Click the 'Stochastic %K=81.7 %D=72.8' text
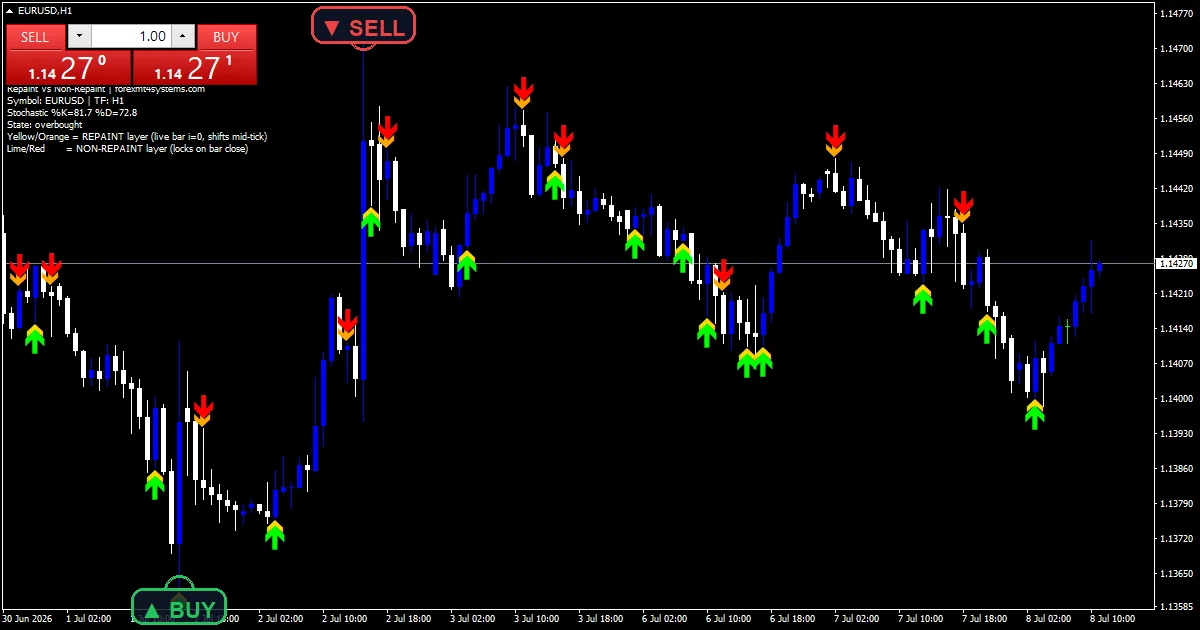 pyautogui.click(x=72, y=113)
